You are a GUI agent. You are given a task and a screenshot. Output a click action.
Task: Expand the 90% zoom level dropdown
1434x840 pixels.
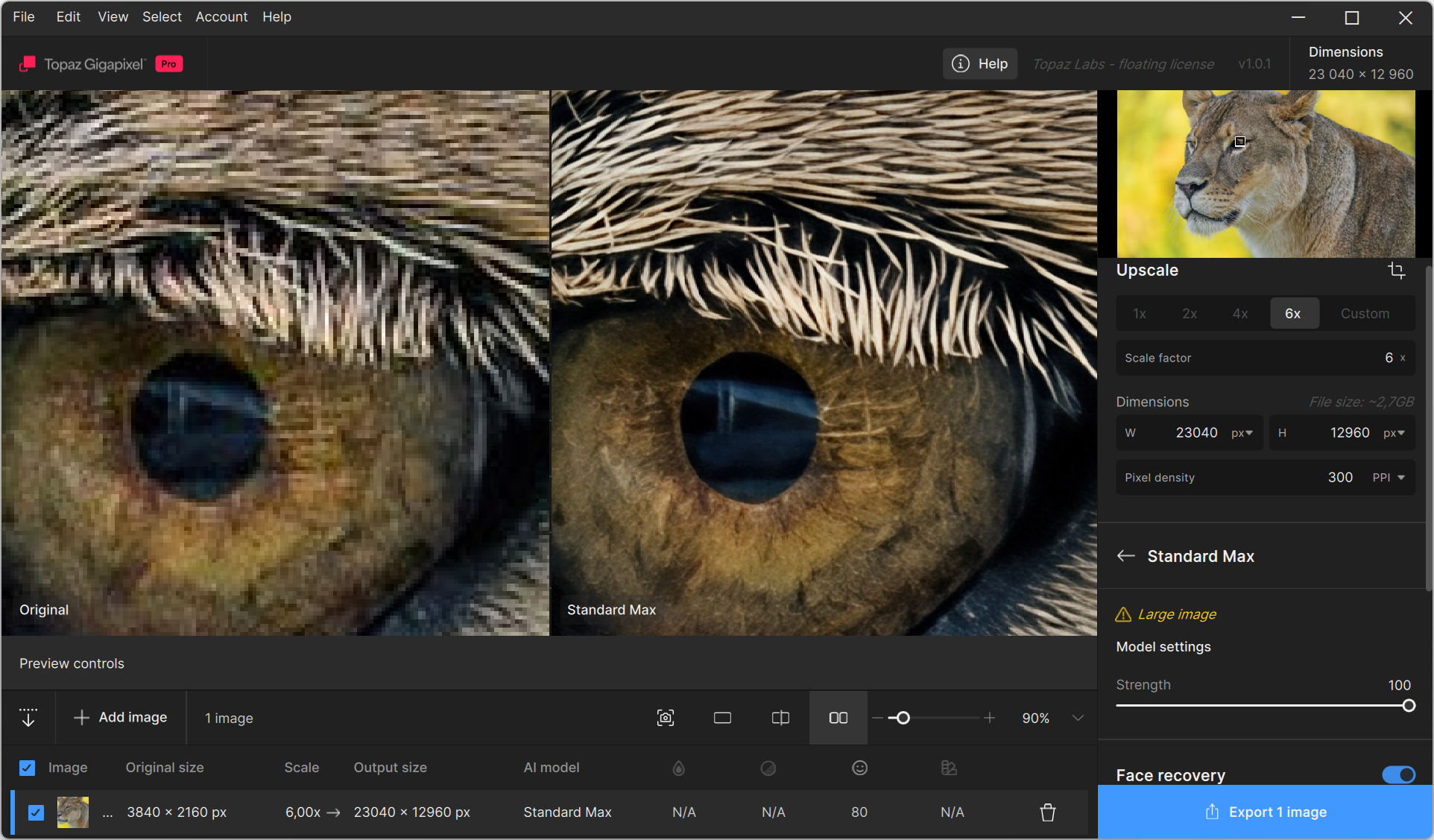click(x=1078, y=718)
